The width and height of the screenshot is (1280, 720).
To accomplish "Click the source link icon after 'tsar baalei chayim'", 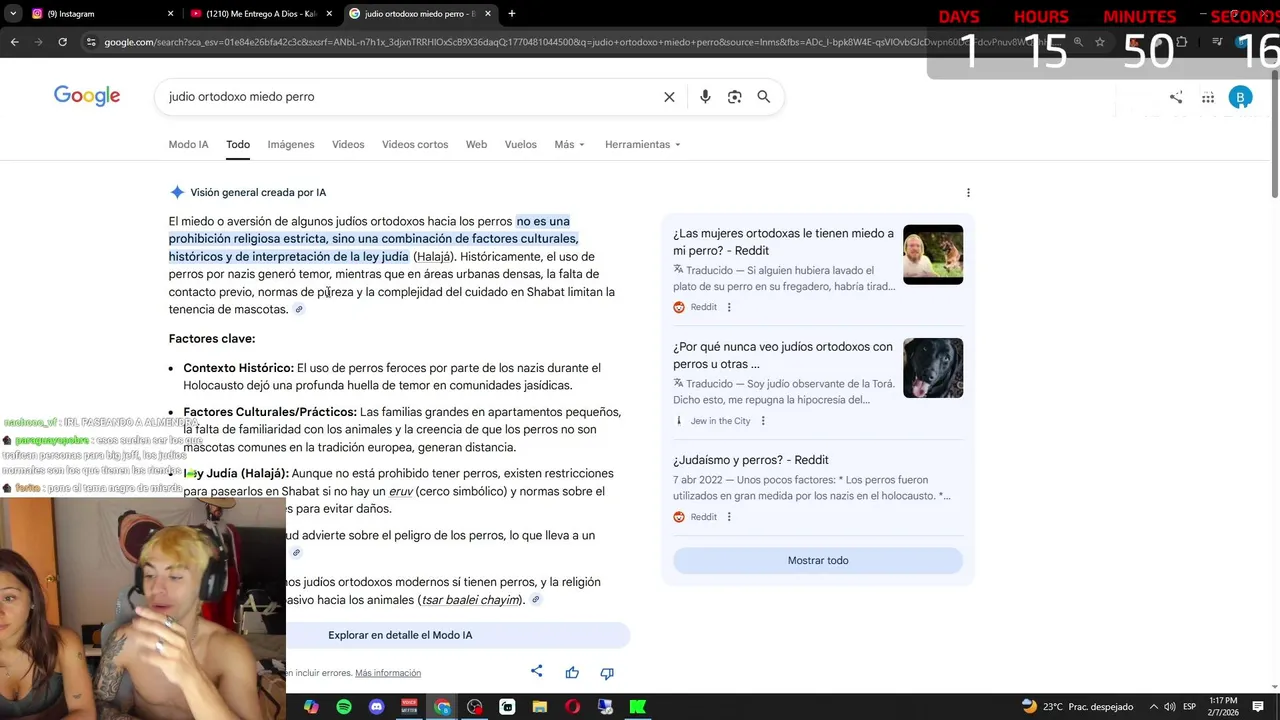I will coord(536,600).
